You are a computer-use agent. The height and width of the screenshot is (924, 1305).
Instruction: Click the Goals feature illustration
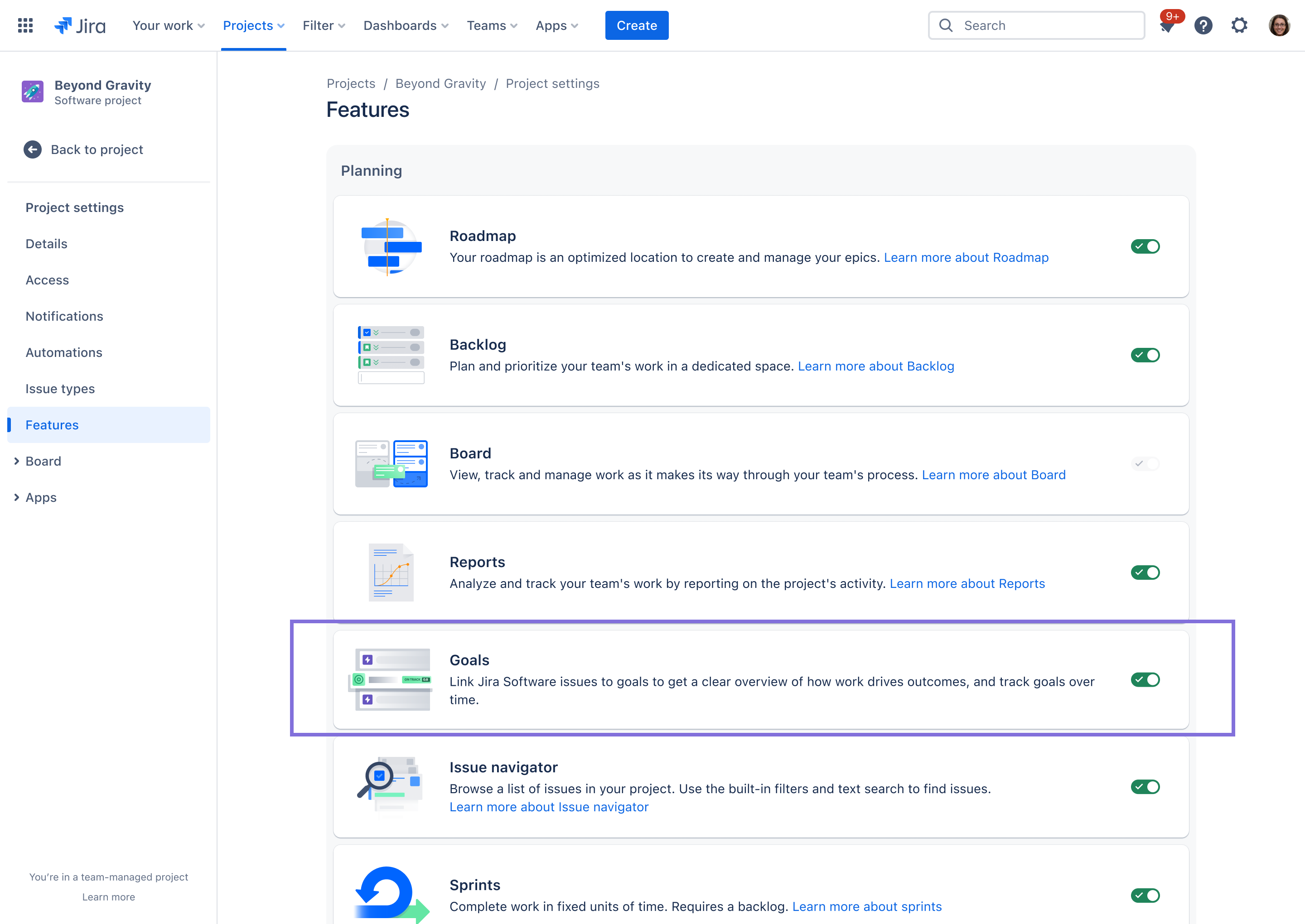click(x=391, y=679)
